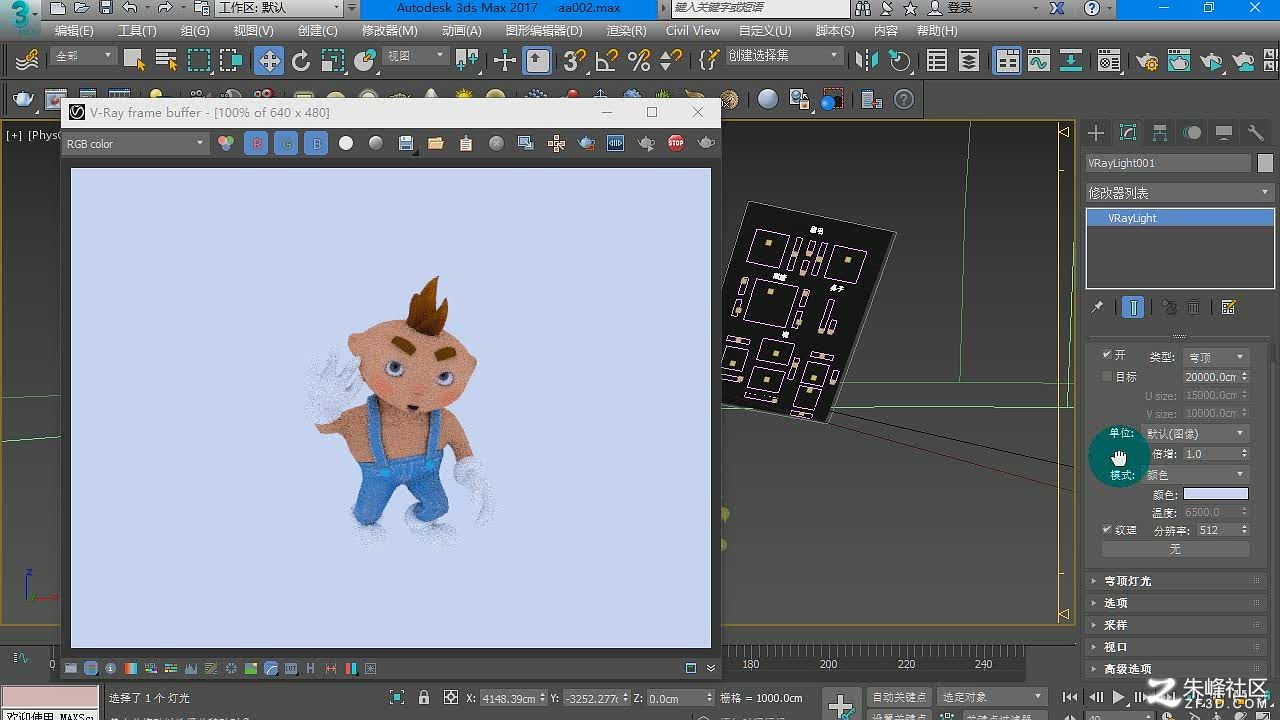Screen dimensions: 1280x720
Task: Open the 模式 mode dropdown
Action: (1196, 475)
